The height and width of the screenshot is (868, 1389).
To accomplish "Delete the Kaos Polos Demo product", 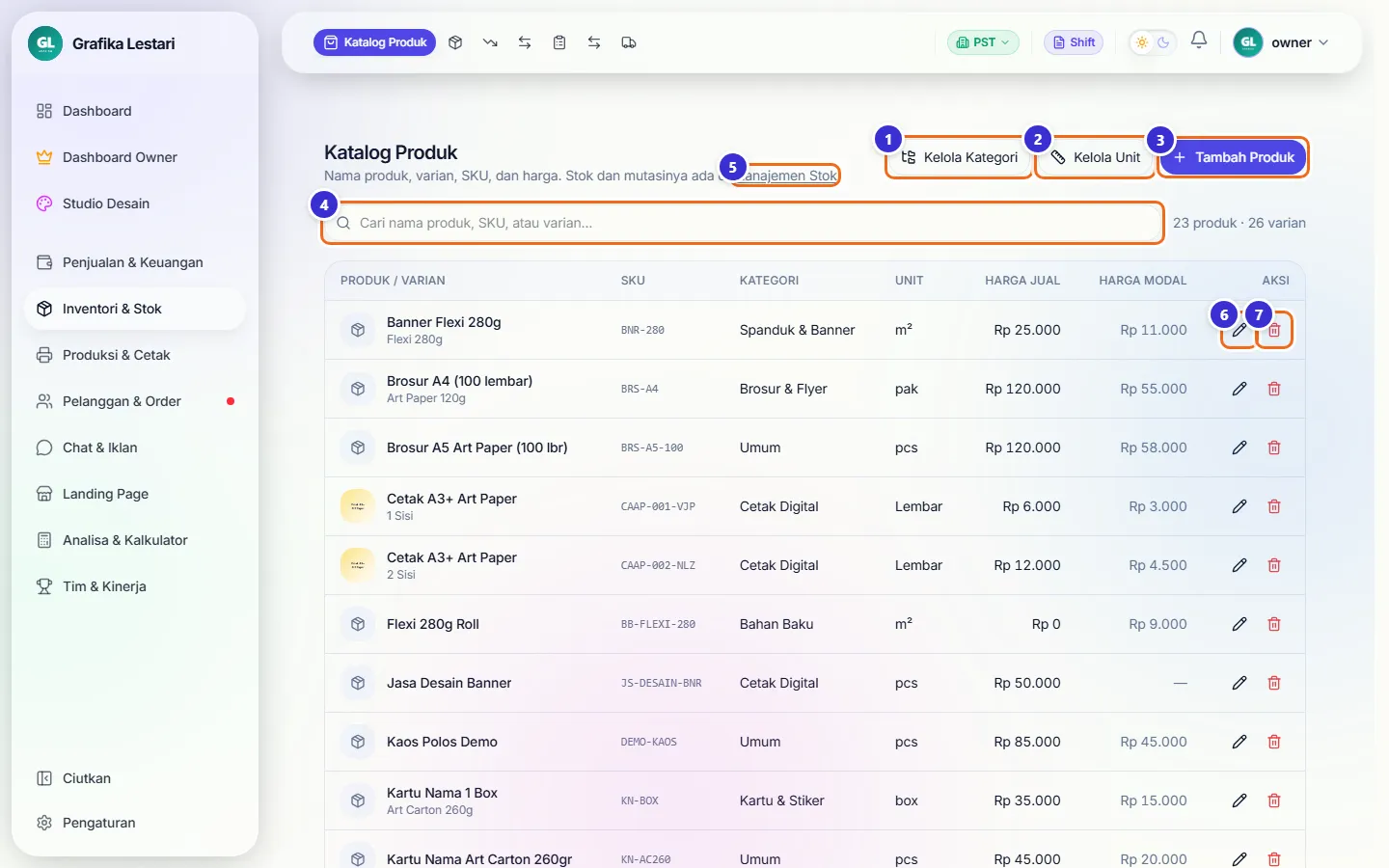I will point(1274,742).
